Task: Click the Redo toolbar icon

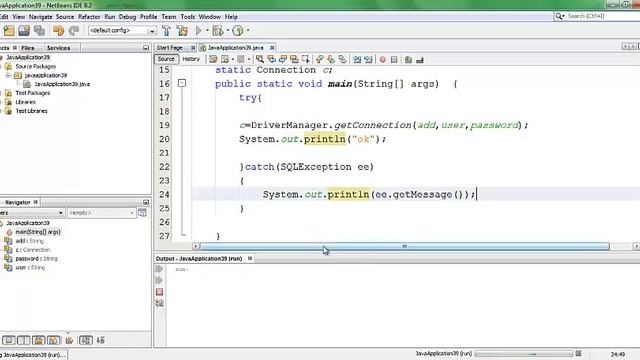Action: point(74,31)
